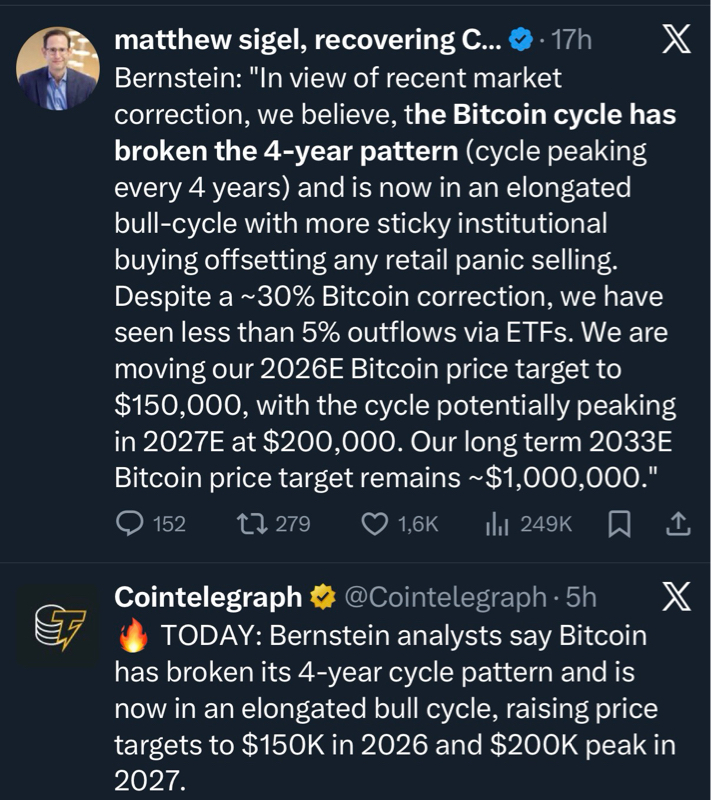Open Cointelegraph's TODAY tweet text
The height and width of the screenshot is (800, 711).
395,710
